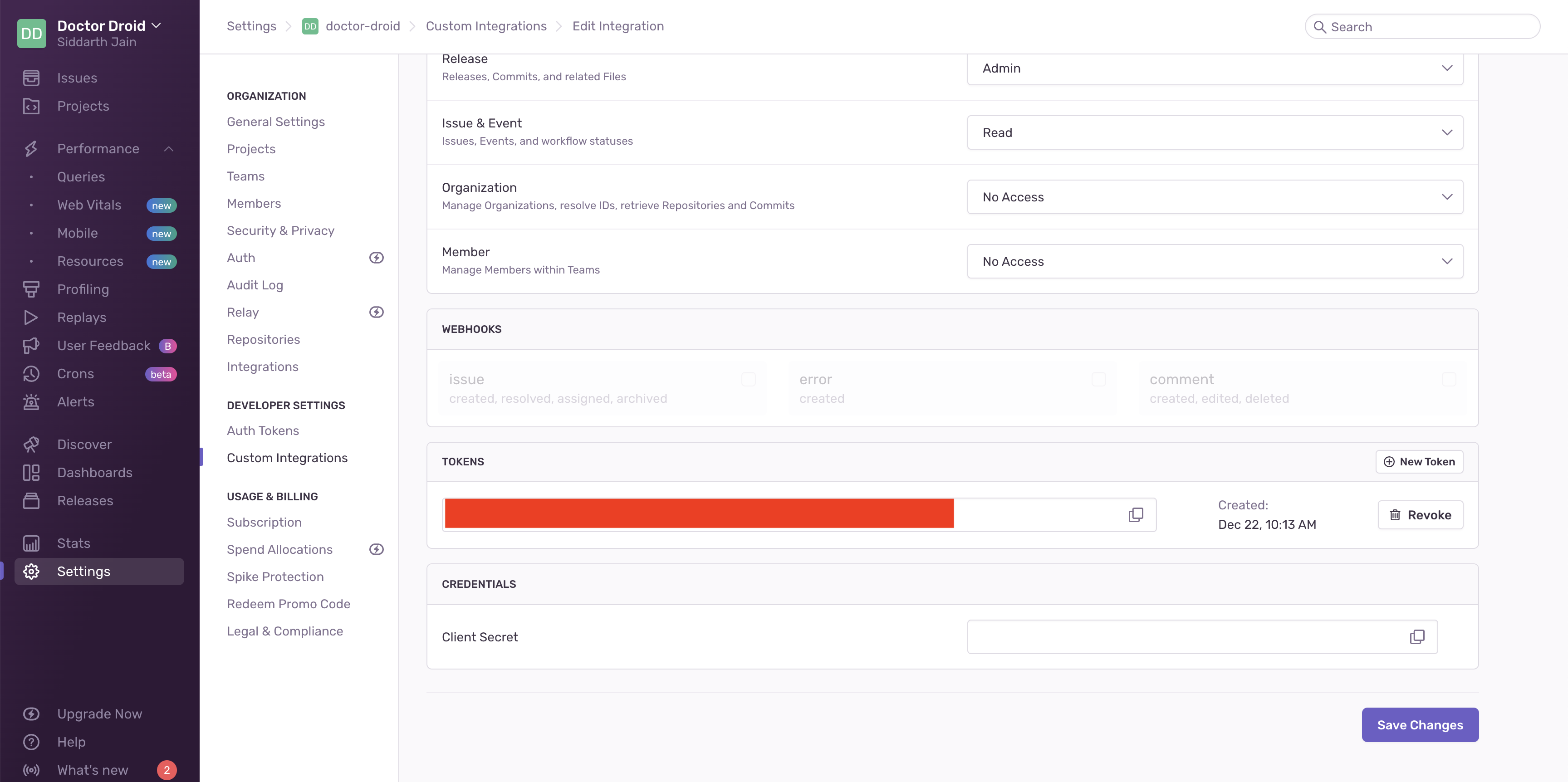The width and height of the screenshot is (1568, 782).
Task: Open the Stats chart icon
Action: [31, 543]
